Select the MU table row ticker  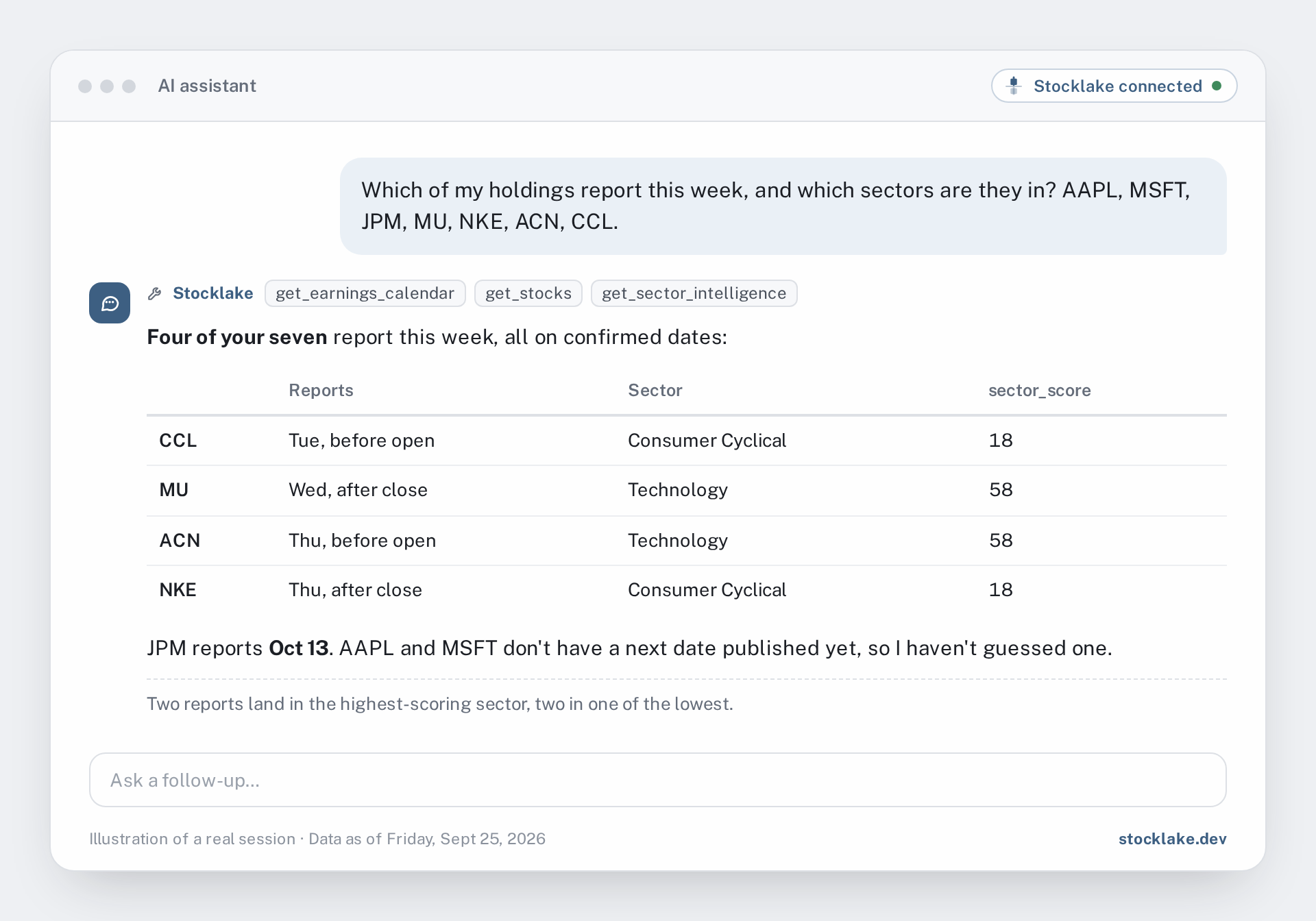coord(174,489)
